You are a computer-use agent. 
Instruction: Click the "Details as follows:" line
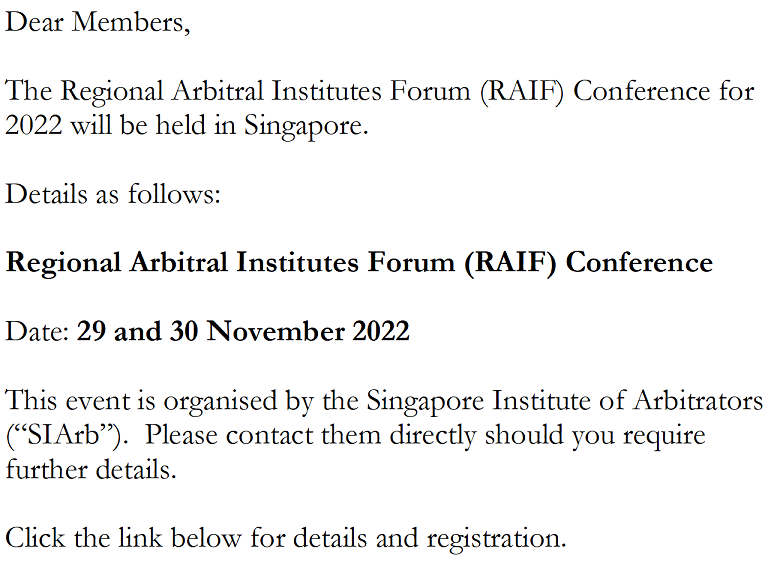coord(113,194)
